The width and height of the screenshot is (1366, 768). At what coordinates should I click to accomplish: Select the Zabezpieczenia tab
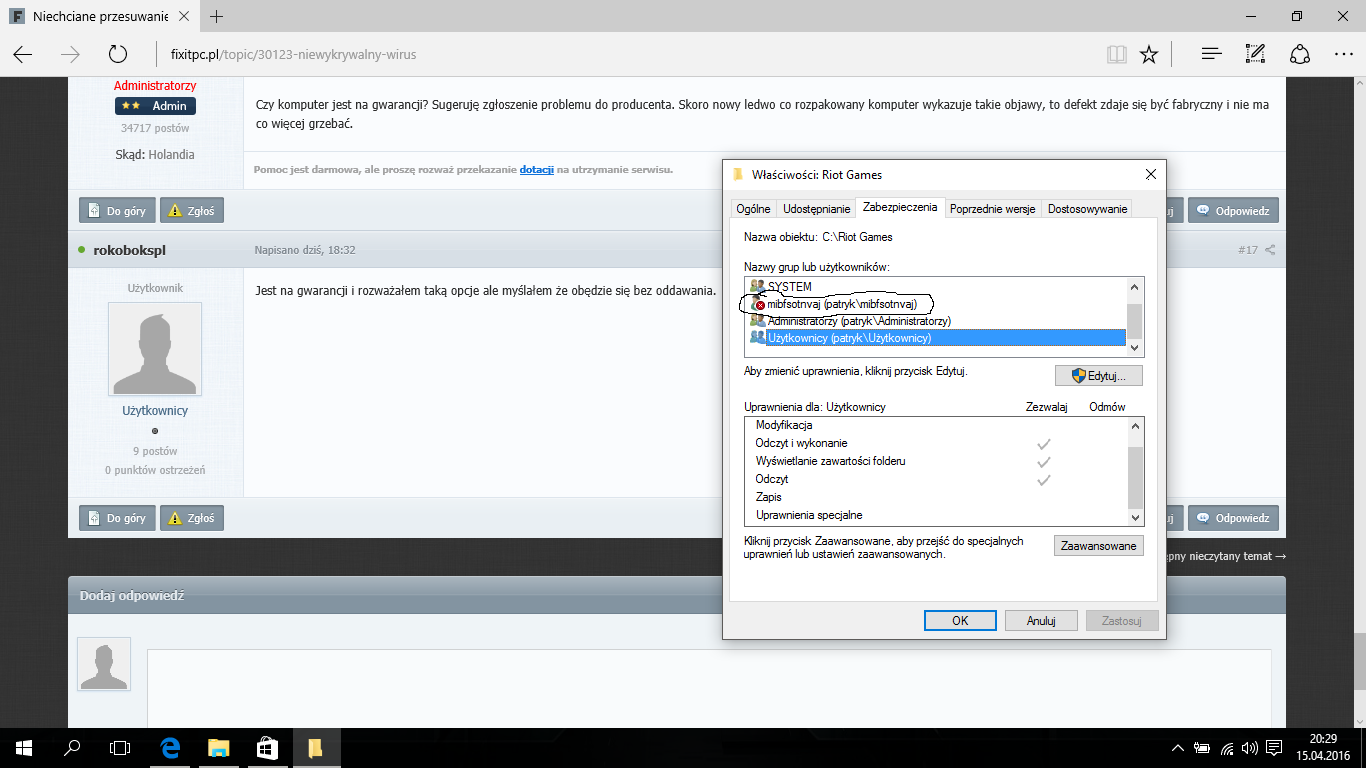900,207
